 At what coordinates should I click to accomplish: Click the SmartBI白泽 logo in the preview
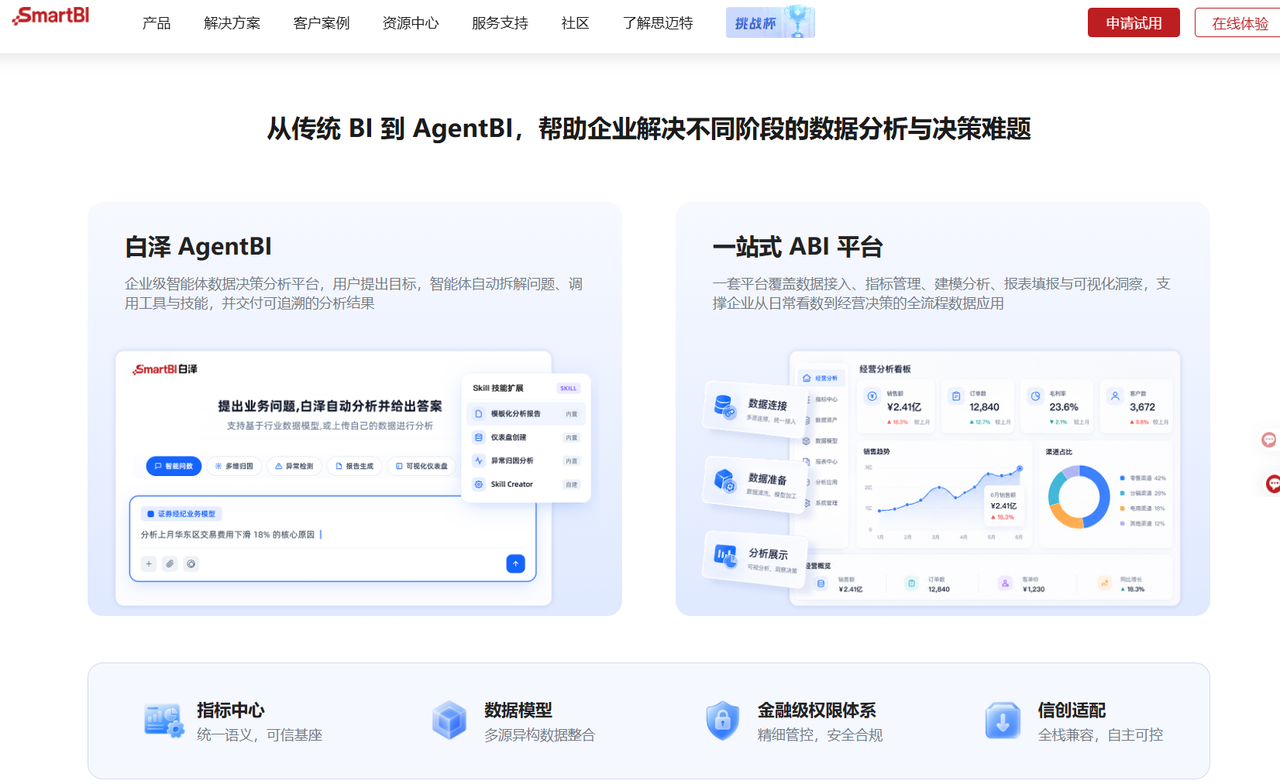point(165,369)
